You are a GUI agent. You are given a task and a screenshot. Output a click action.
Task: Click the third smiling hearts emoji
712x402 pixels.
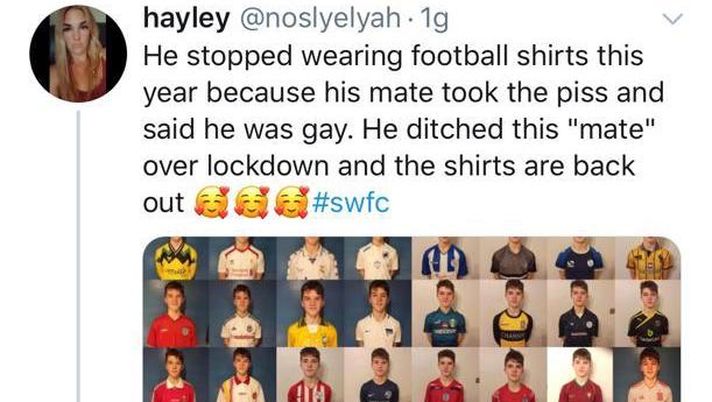tap(292, 203)
